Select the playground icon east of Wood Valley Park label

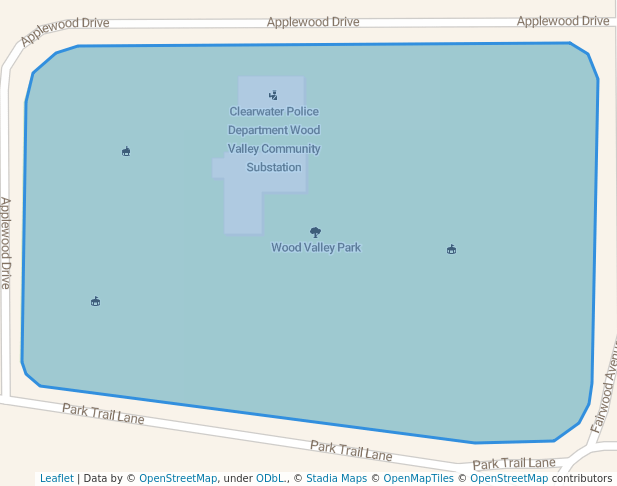[x=452, y=249]
